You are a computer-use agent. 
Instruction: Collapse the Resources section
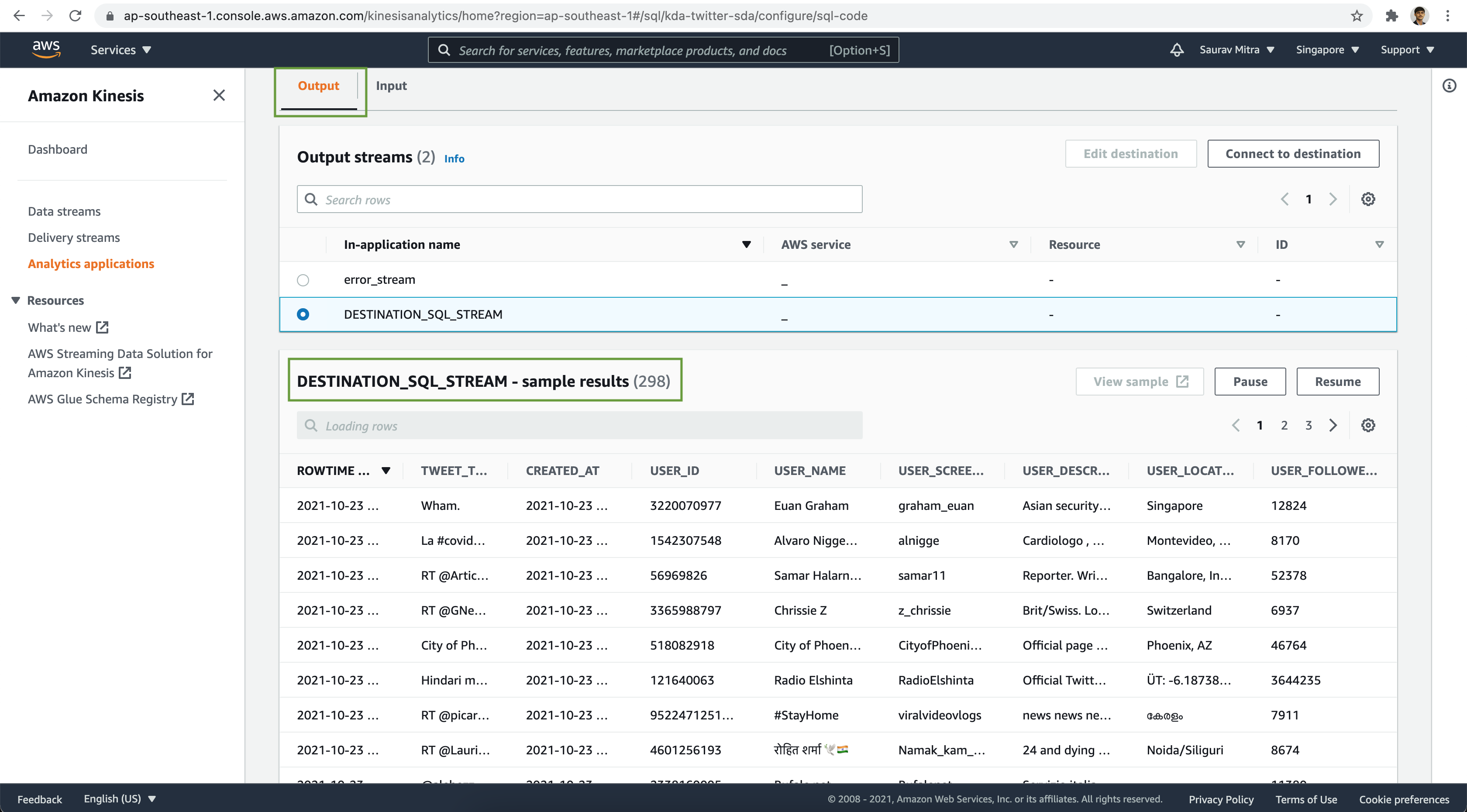coord(16,300)
